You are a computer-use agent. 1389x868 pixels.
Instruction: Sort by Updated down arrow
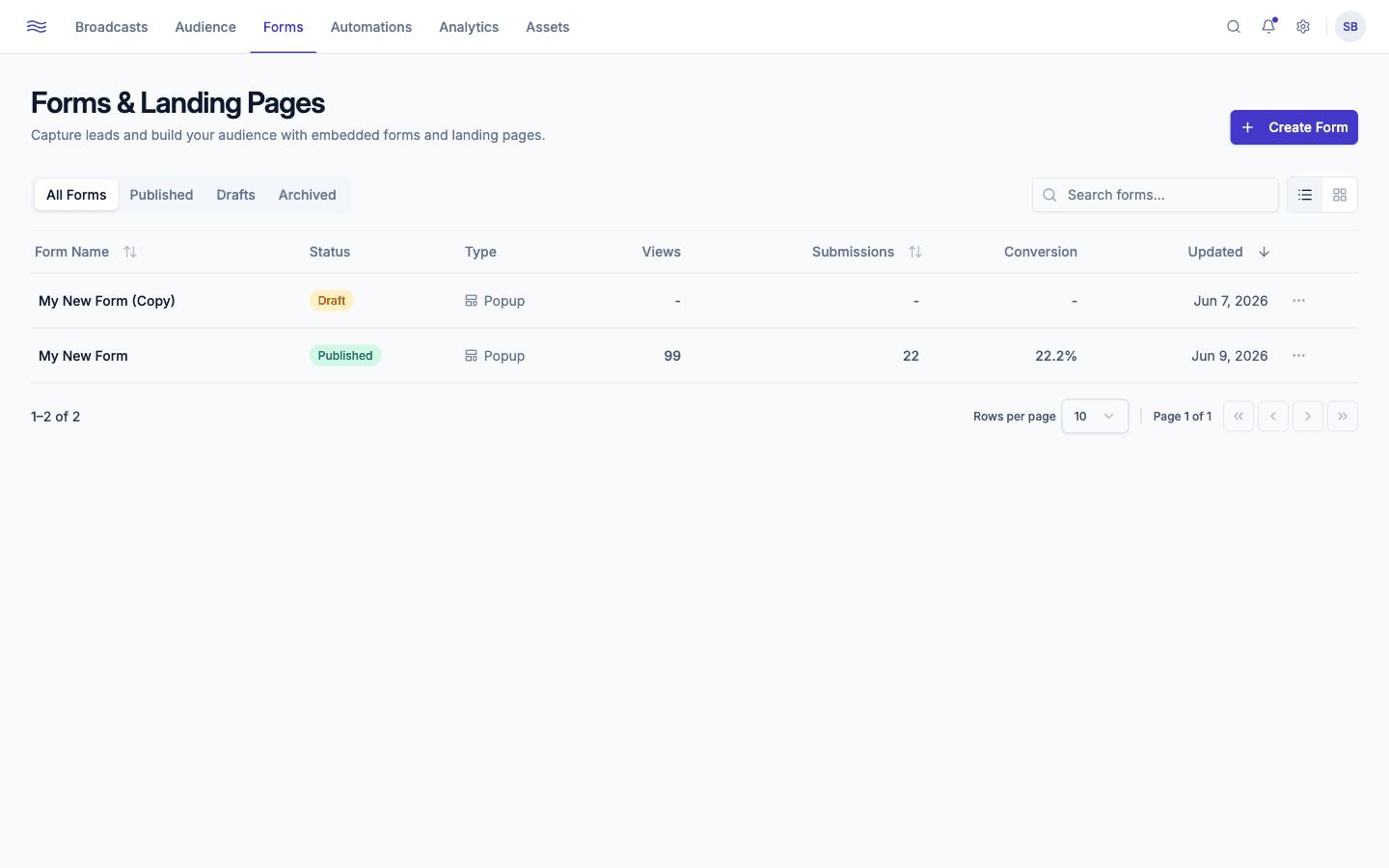click(1264, 252)
